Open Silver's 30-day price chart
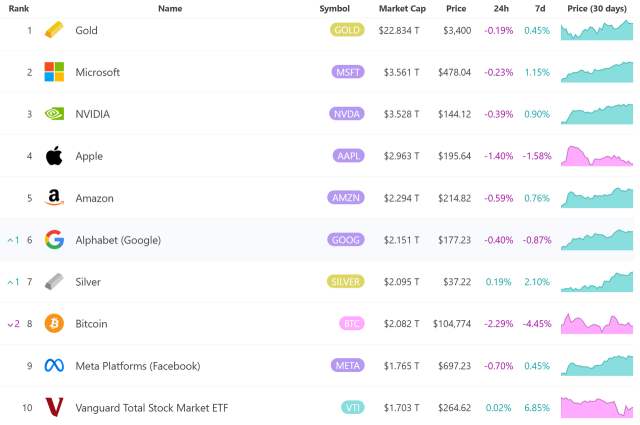This screenshot has width=640, height=425. pos(597,282)
